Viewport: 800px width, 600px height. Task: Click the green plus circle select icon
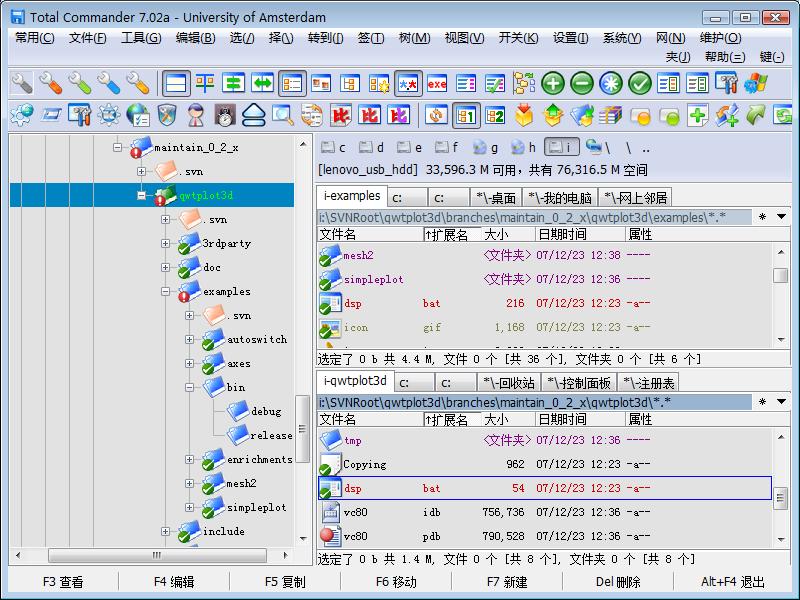click(x=553, y=84)
